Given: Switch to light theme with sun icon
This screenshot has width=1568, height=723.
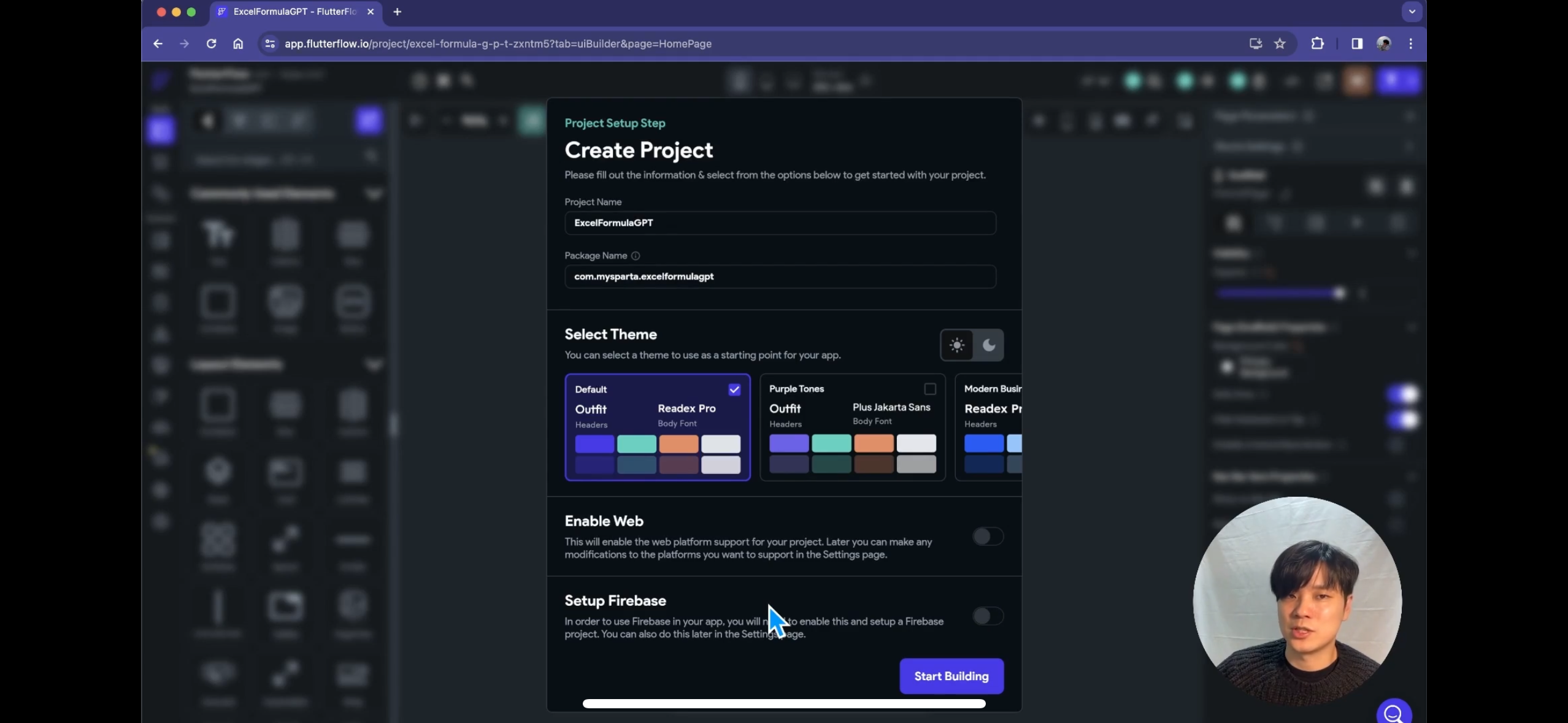Looking at the screenshot, I should click(x=957, y=345).
